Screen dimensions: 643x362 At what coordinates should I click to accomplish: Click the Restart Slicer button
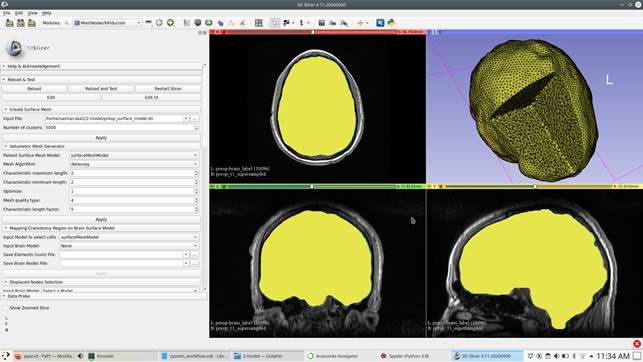pos(168,89)
